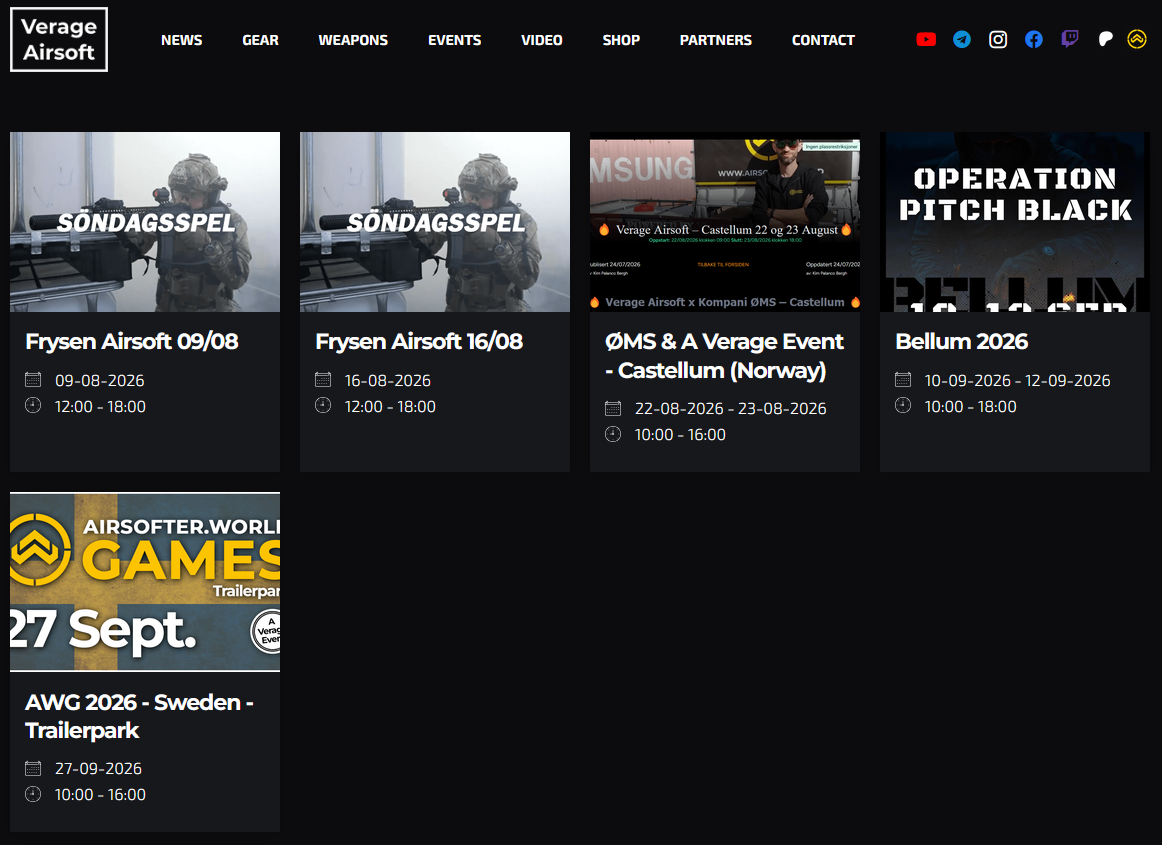Click 10:00 - 18:00 in Bellum 2026 card
1162x845 pixels.
coord(971,406)
